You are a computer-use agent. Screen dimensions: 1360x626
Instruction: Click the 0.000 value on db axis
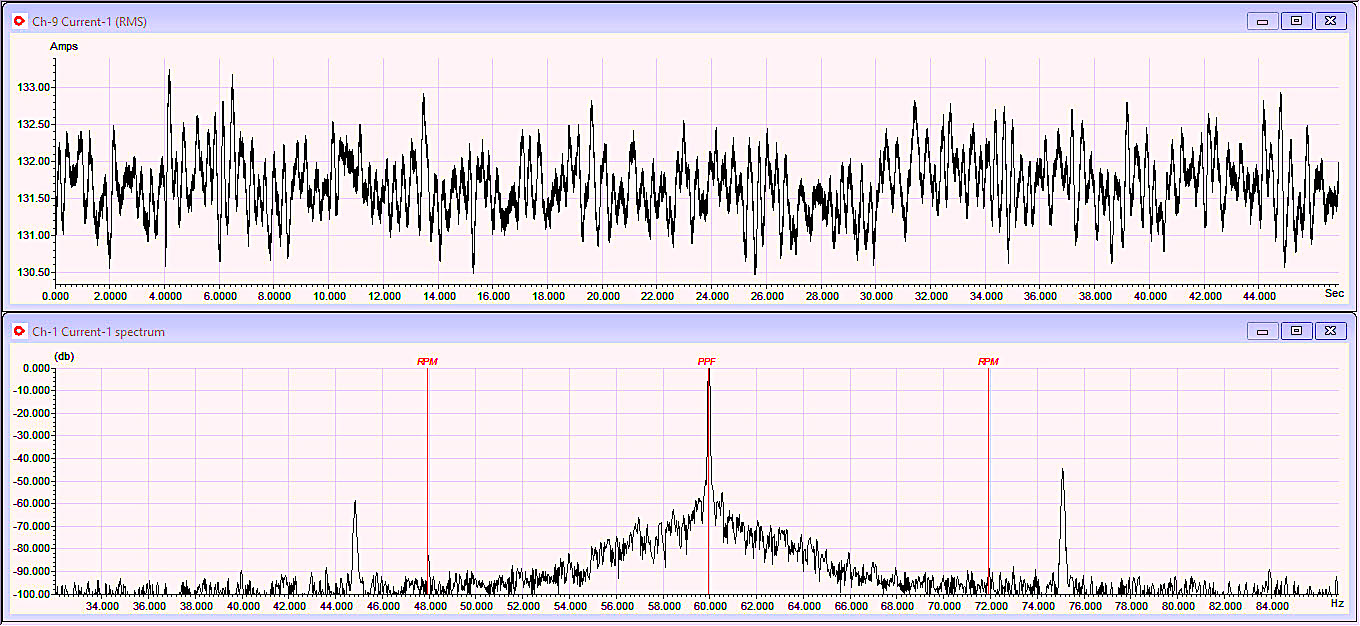click(36, 368)
